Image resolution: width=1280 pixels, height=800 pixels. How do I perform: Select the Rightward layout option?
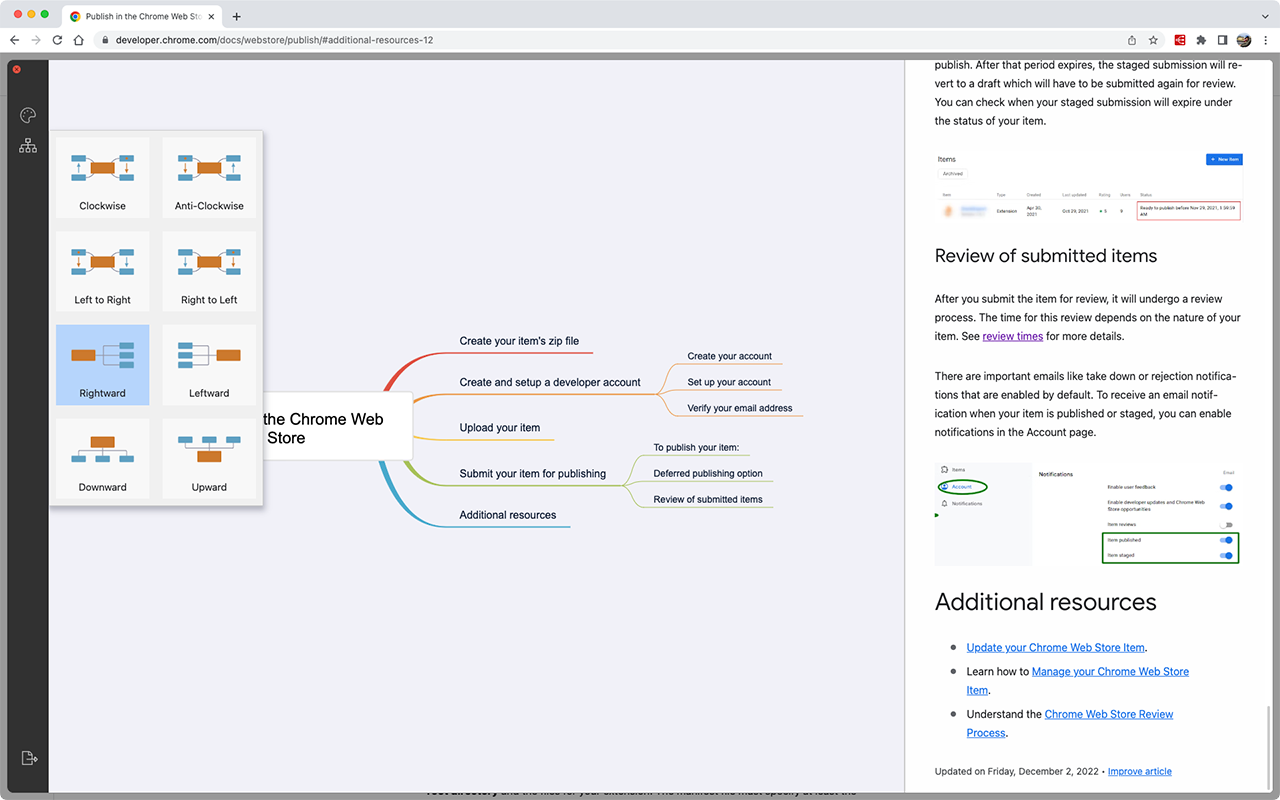pyautogui.click(x=102, y=365)
